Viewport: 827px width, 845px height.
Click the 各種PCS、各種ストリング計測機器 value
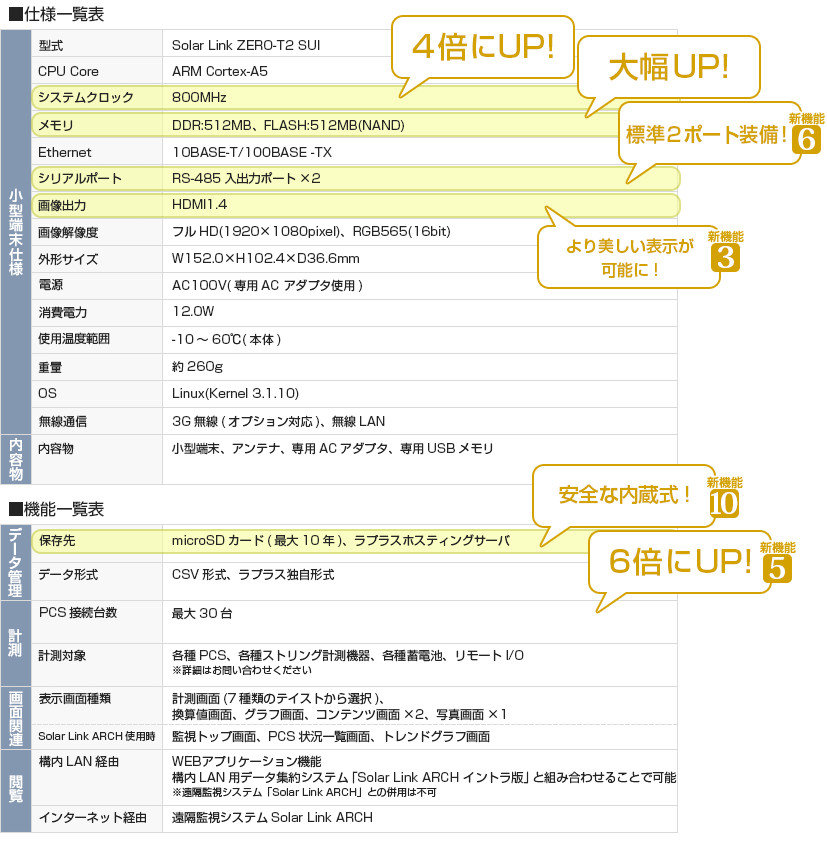348,655
